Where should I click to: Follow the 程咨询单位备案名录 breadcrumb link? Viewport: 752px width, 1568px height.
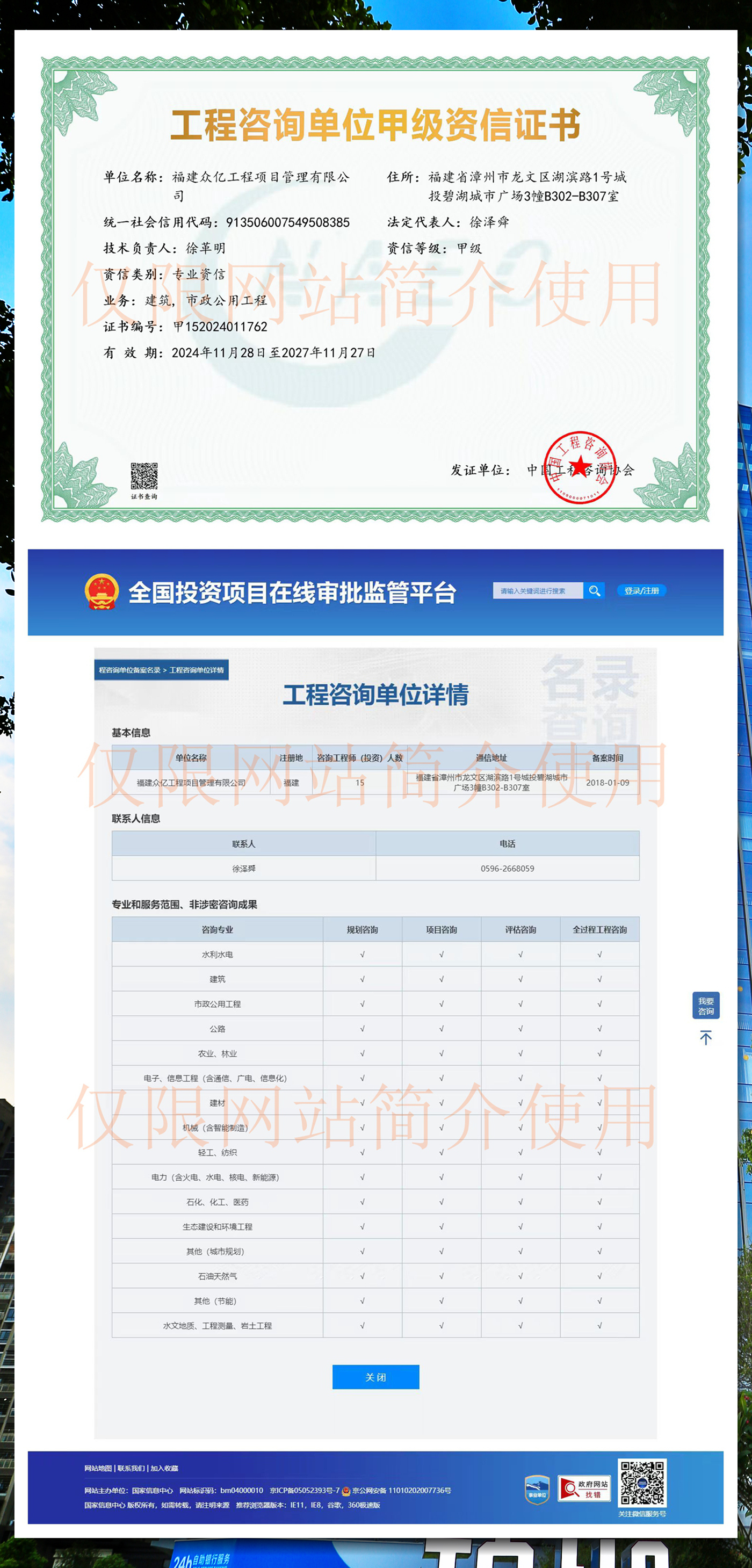[129, 670]
